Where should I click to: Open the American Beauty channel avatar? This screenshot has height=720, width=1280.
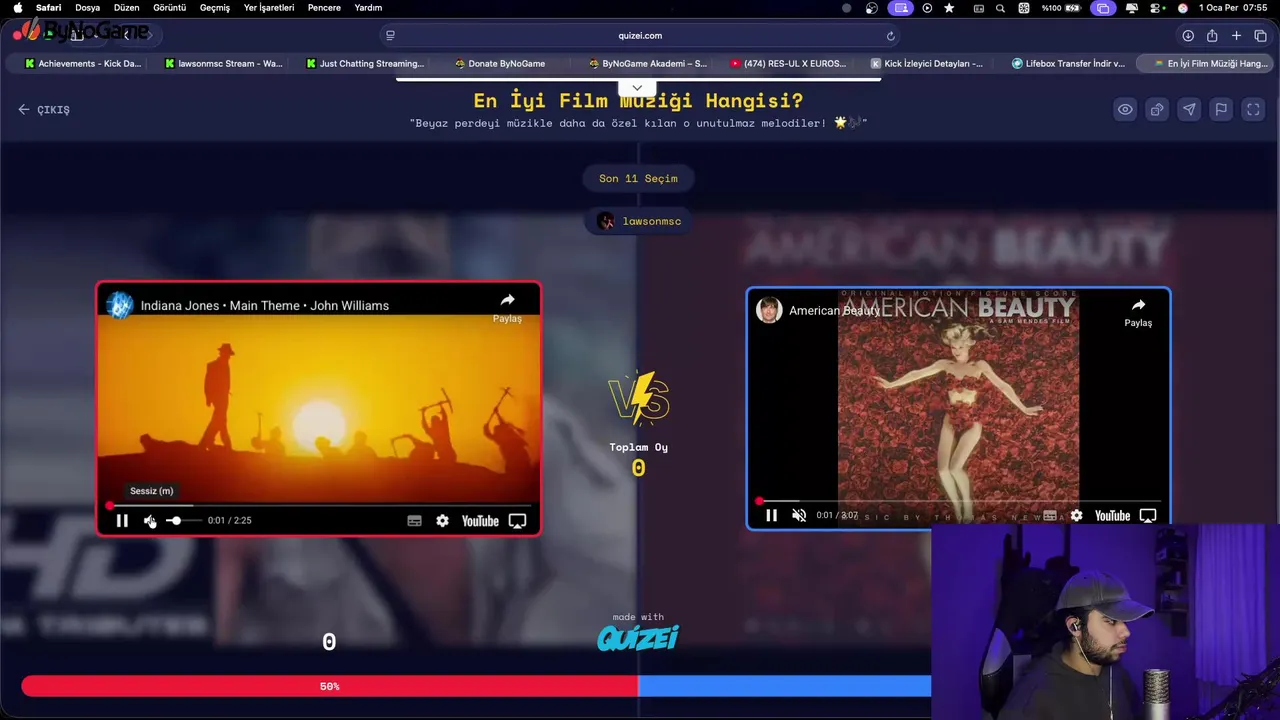point(769,310)
